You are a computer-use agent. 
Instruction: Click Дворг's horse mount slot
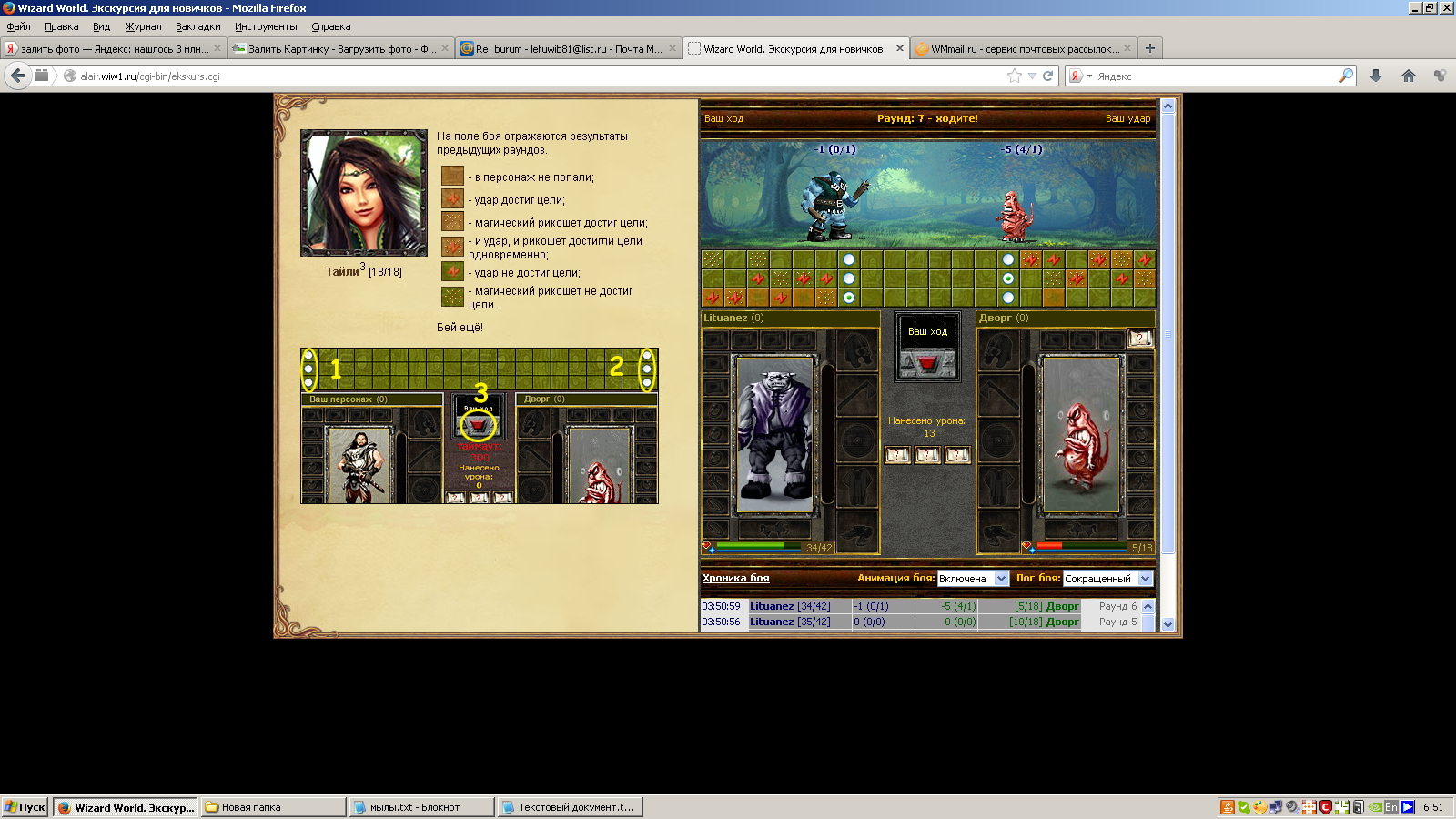[1081, 529]
